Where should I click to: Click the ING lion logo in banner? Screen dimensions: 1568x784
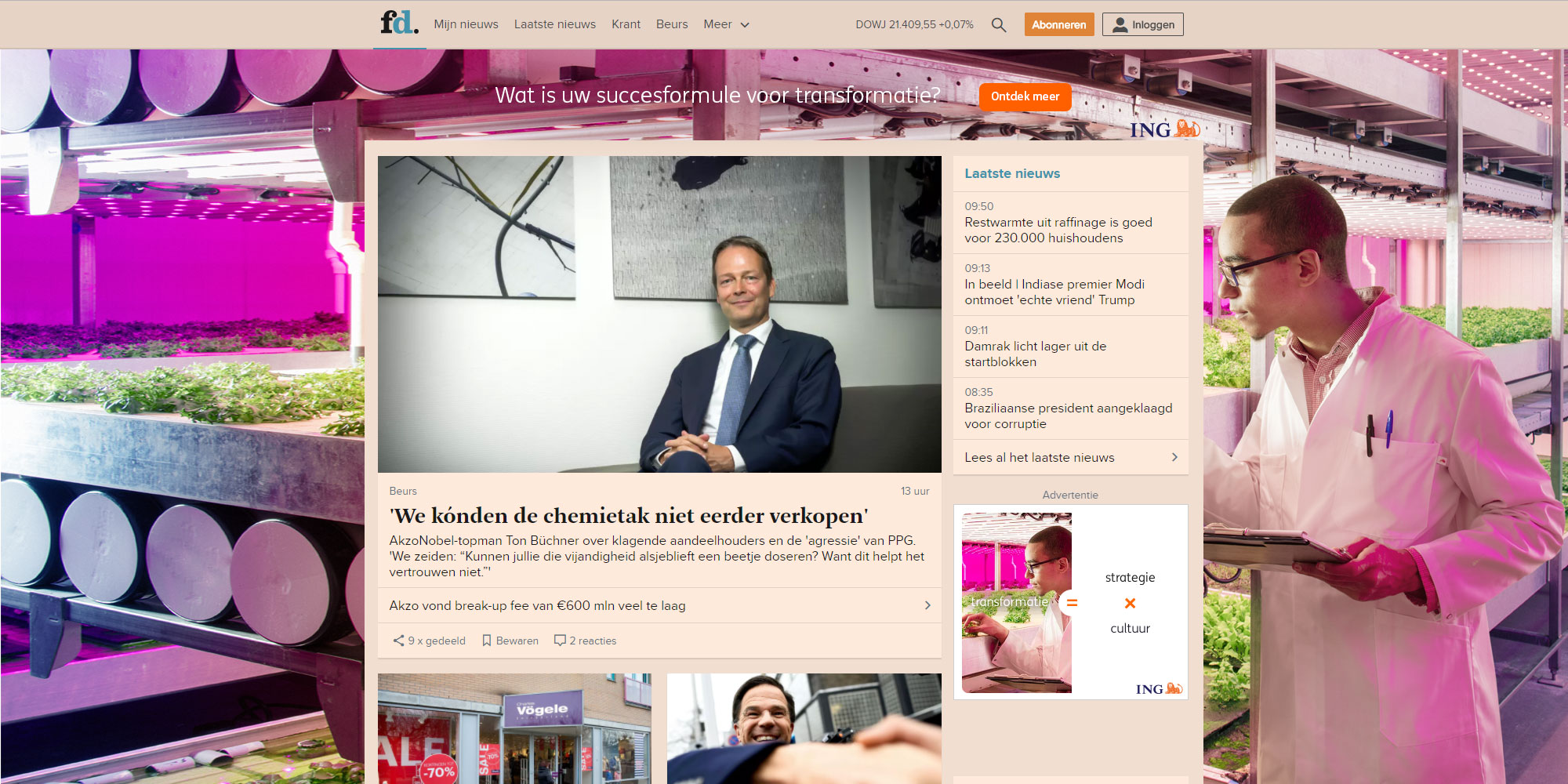[x=1165, y=129]
